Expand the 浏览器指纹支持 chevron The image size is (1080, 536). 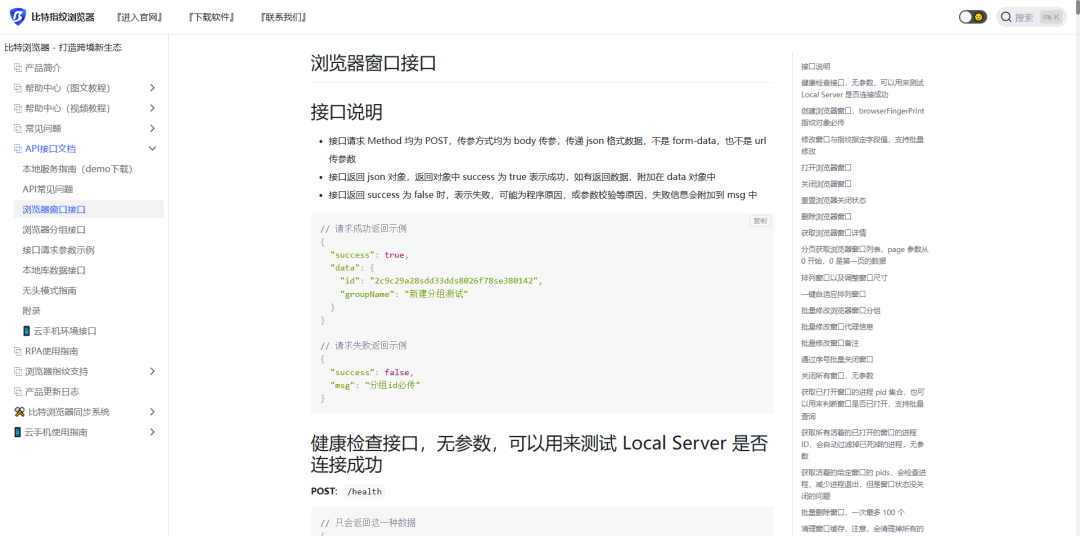coord(152,371)
